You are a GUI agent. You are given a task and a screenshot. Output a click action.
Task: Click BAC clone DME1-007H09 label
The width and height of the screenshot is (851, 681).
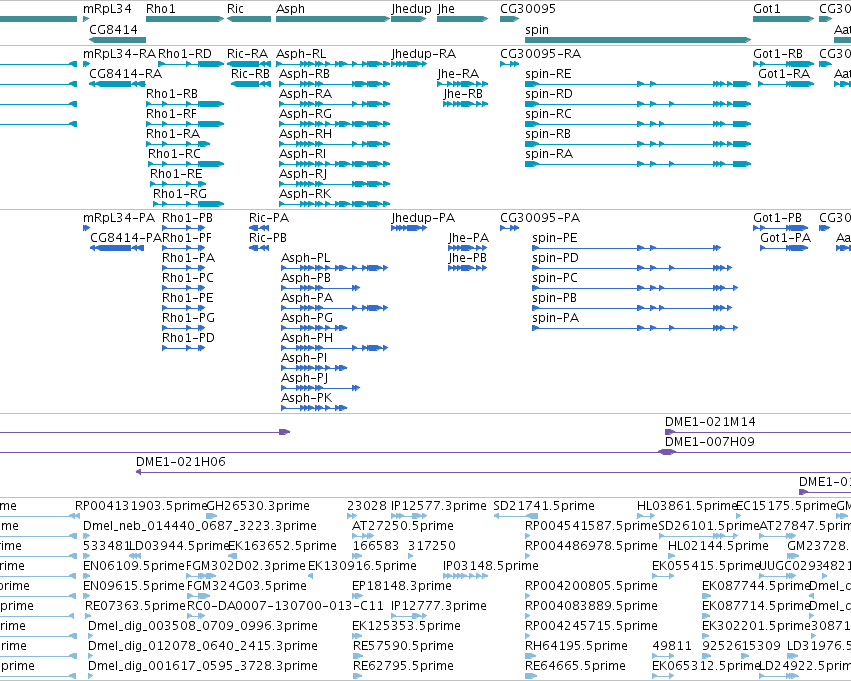[x=709, y=442]
